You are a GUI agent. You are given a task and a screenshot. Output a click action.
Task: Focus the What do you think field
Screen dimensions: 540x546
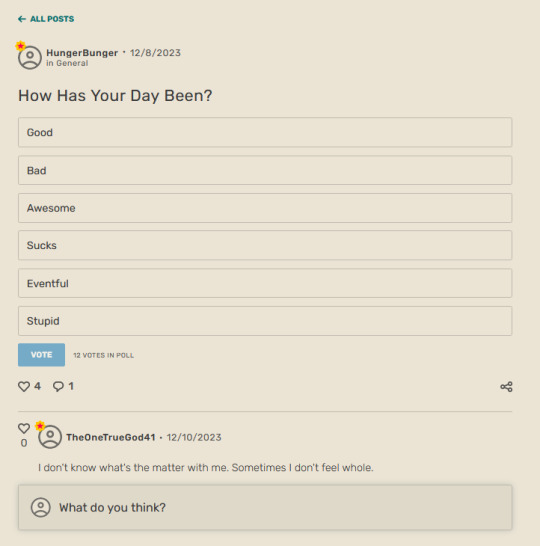click(265, 507)
